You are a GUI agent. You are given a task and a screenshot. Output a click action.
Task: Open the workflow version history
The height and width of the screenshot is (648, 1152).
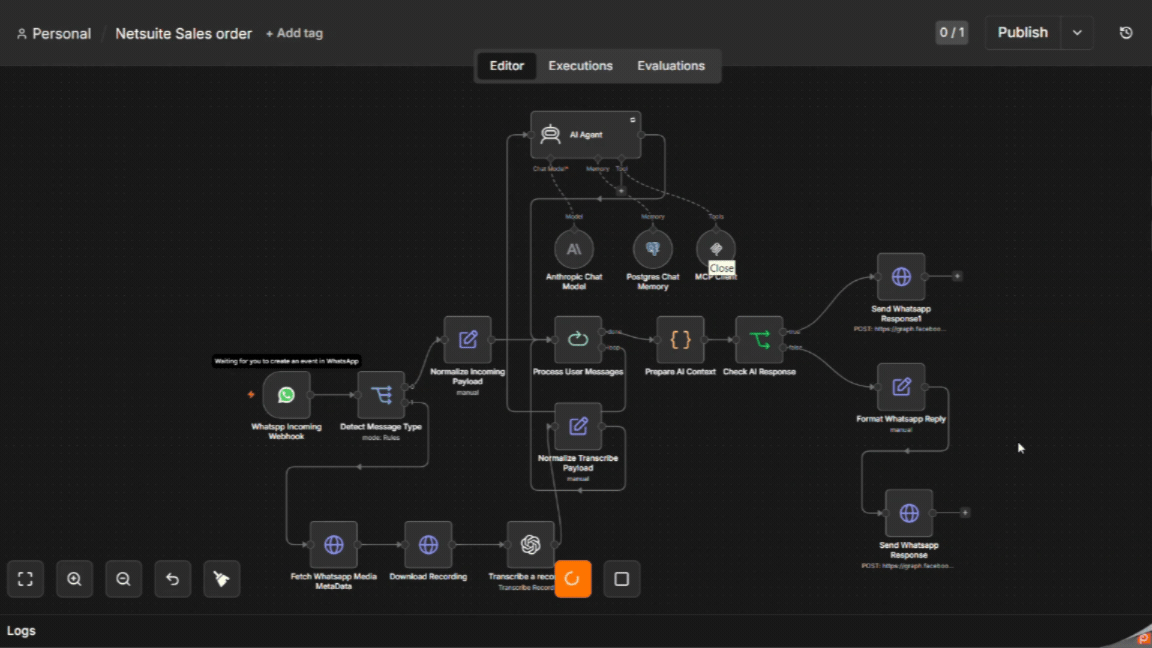[1126, 33]
